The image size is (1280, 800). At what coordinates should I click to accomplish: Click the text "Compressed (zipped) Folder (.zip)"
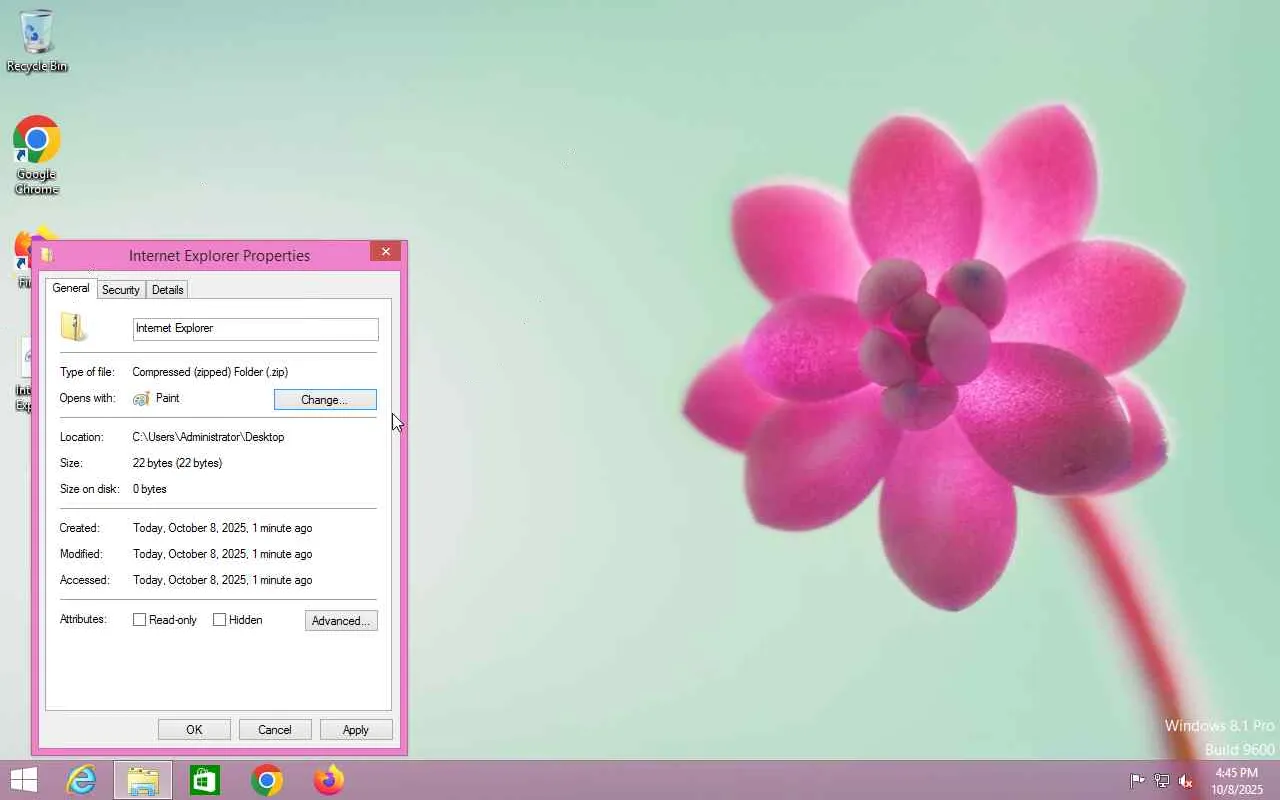(x=210, y=372)
